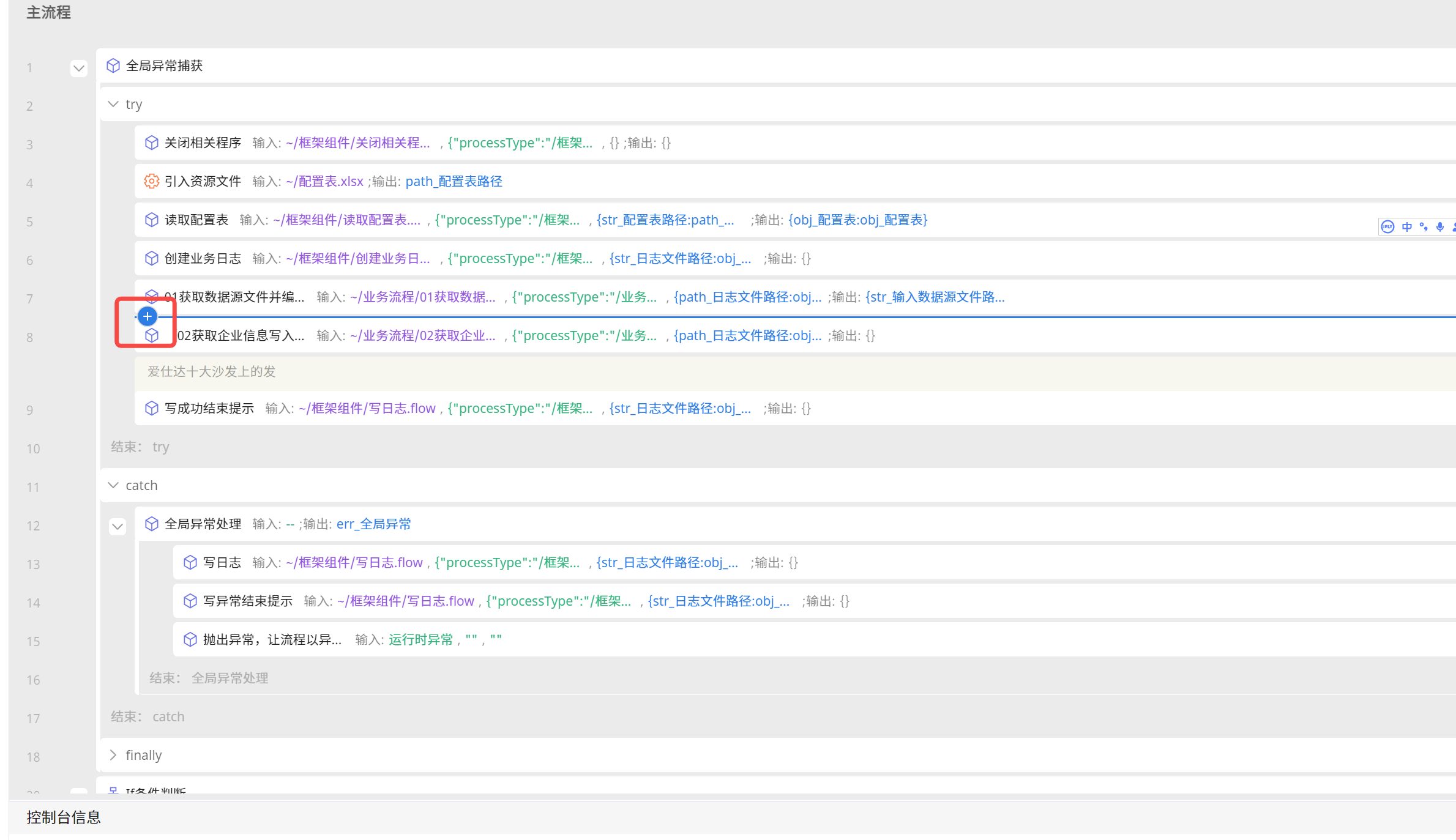Open the 主流程 tab header
This screenshot has height=840, width=1456.
pyautogui.click(x=48, y=12)
